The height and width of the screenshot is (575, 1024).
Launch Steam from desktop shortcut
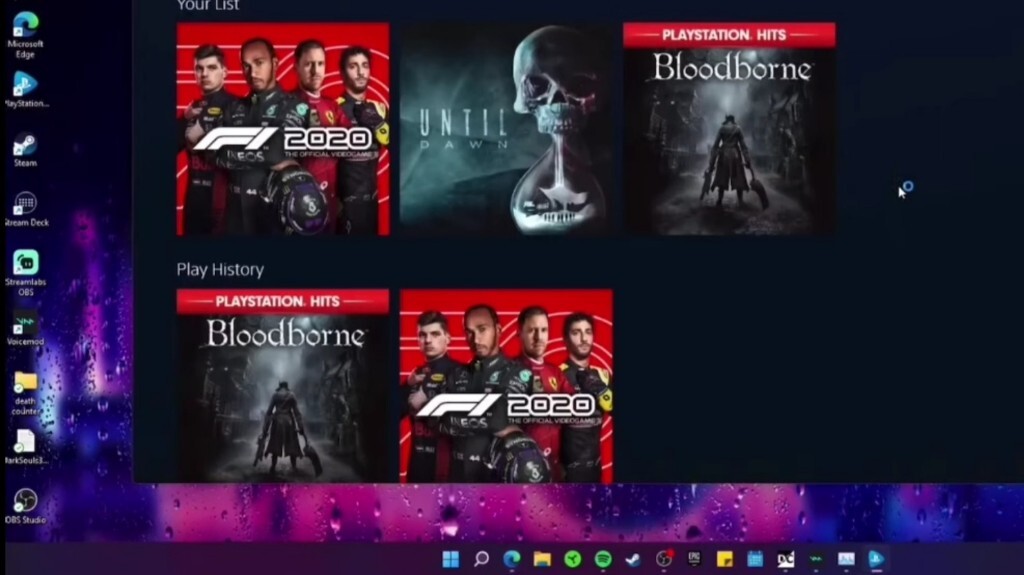tap(25, 150)
